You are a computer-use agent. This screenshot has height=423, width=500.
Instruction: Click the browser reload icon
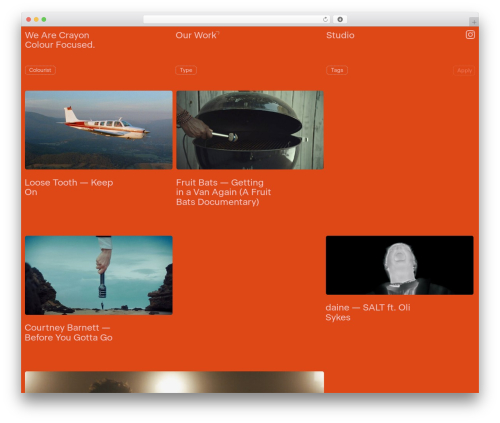click(x=325, y=20)
